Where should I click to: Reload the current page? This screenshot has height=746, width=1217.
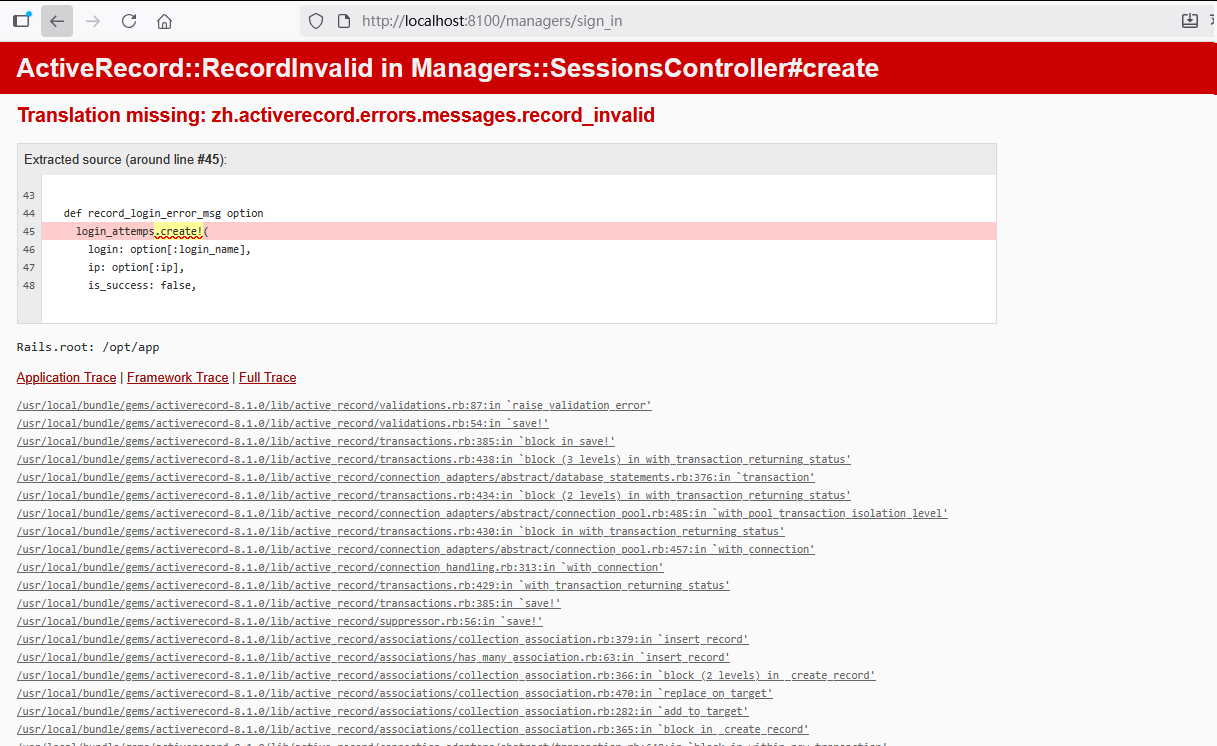pos(129,21)
